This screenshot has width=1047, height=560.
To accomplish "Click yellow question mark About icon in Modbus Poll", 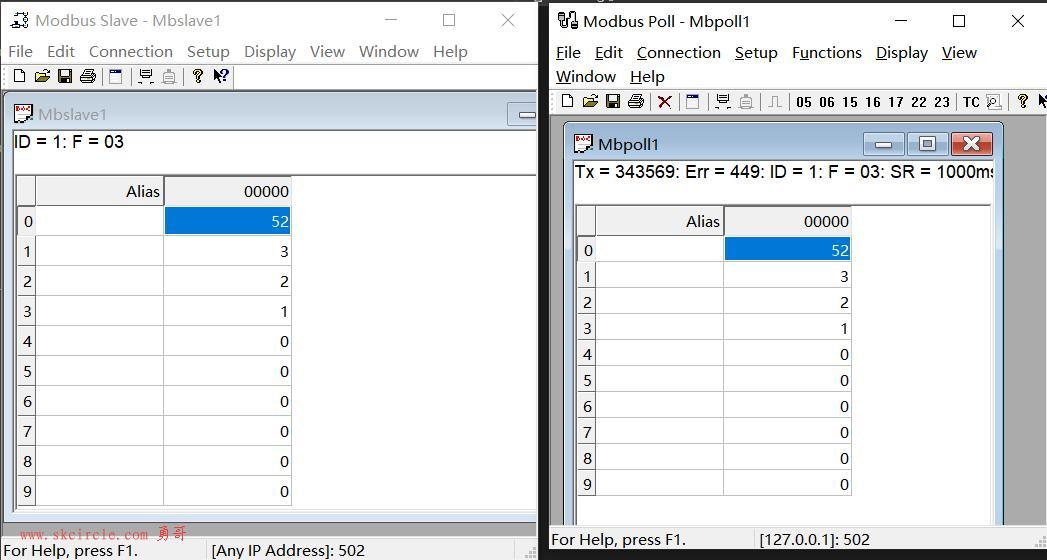I will click(1022, 101).
